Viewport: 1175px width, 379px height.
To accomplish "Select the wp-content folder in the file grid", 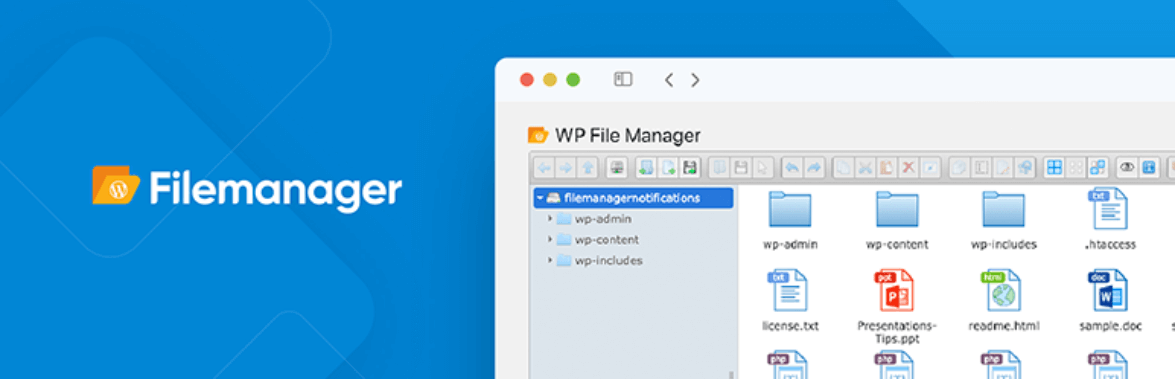I will pos(897,219).
